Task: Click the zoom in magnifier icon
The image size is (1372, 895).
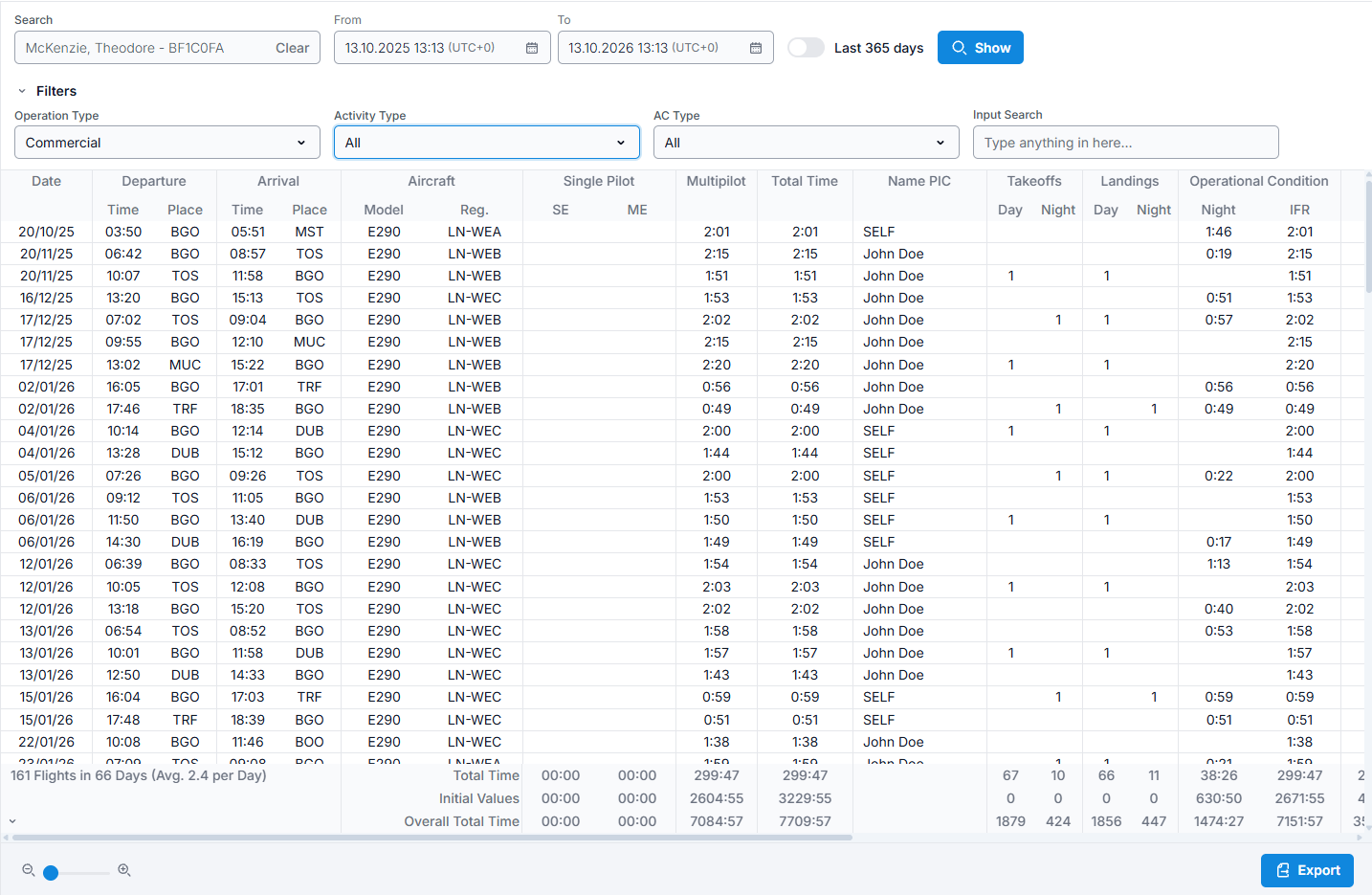Action: tap(124, 870)
